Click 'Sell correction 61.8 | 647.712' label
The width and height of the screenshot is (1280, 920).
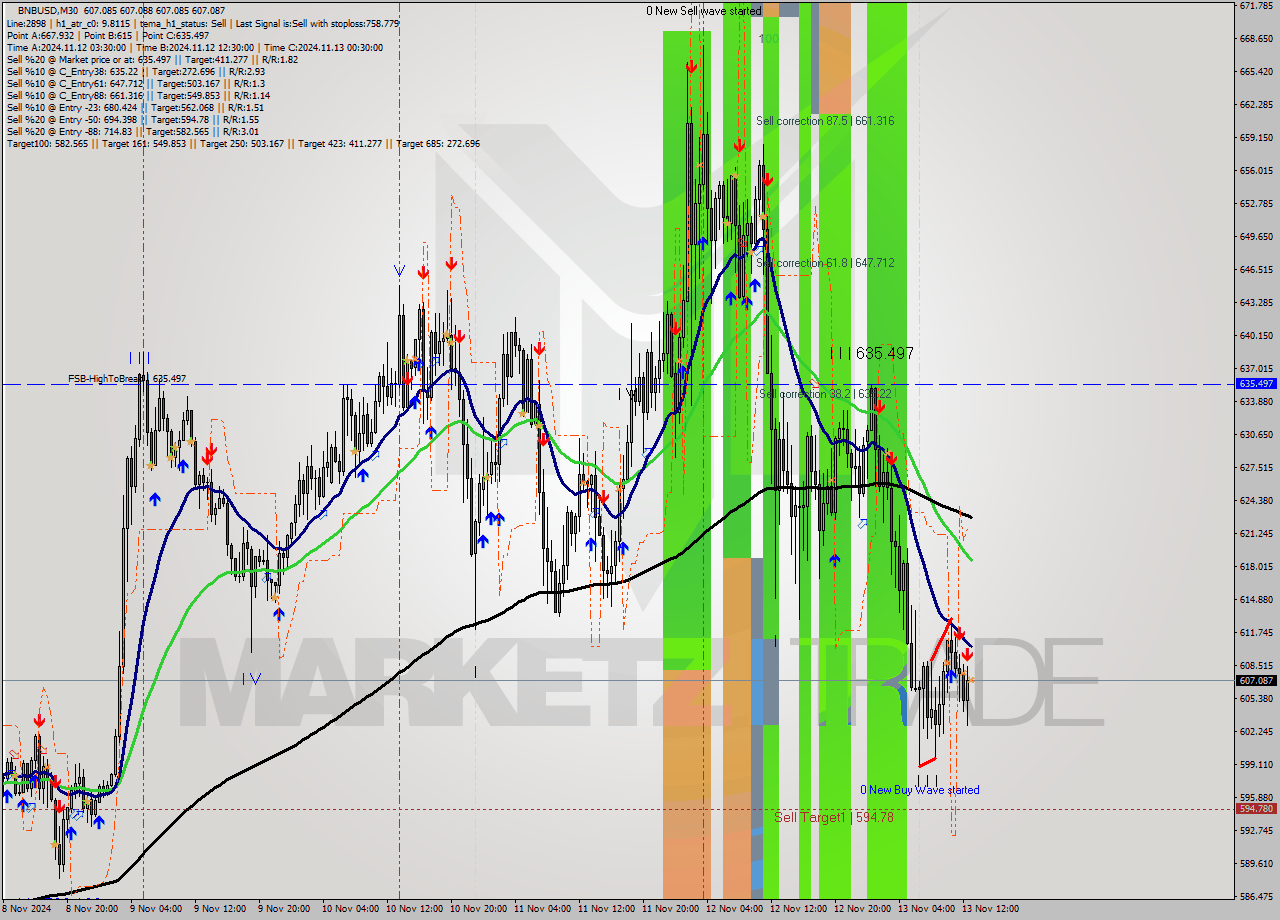825,263
